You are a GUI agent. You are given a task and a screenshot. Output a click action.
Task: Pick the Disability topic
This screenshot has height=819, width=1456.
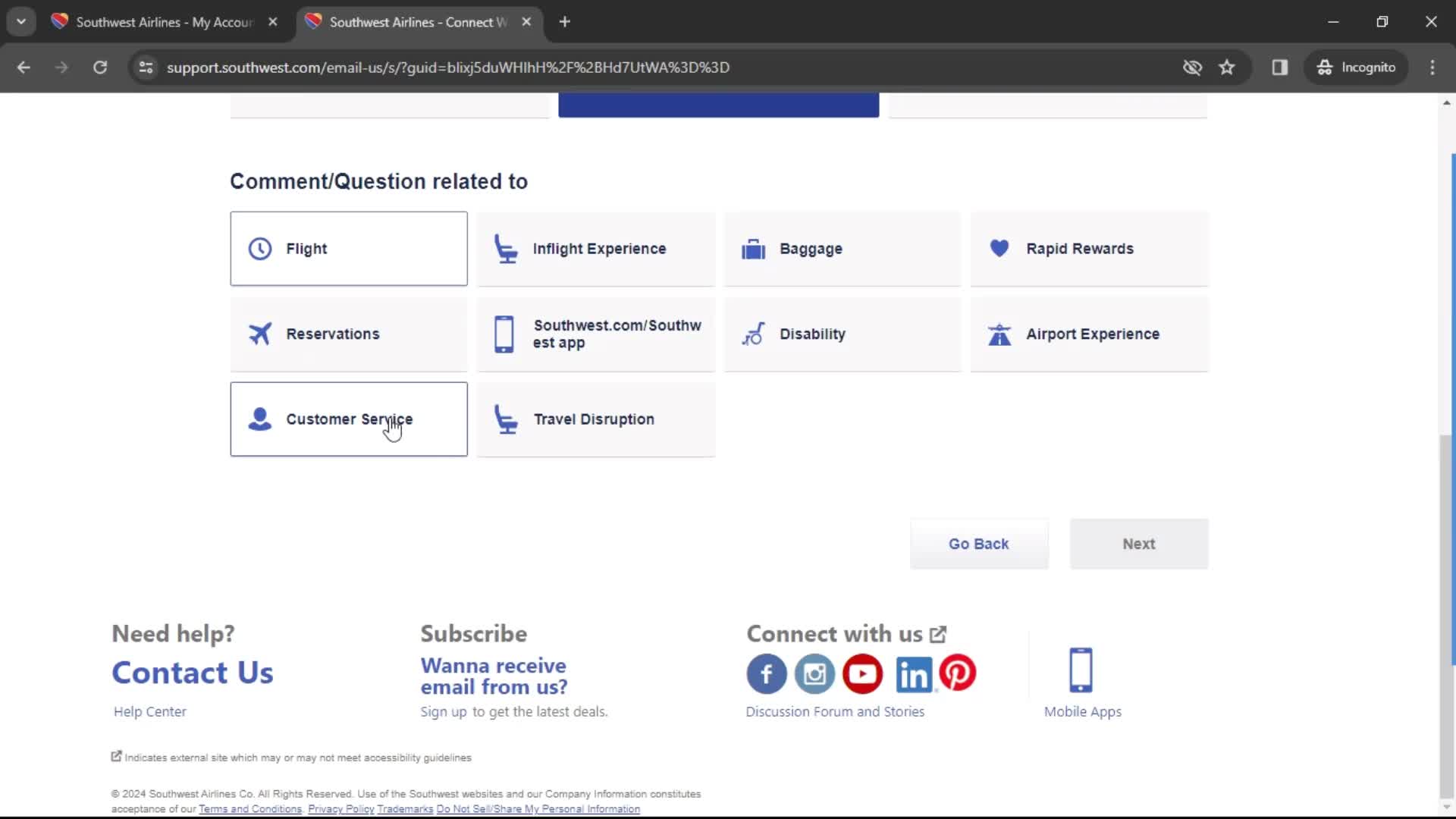pos(843,334)
